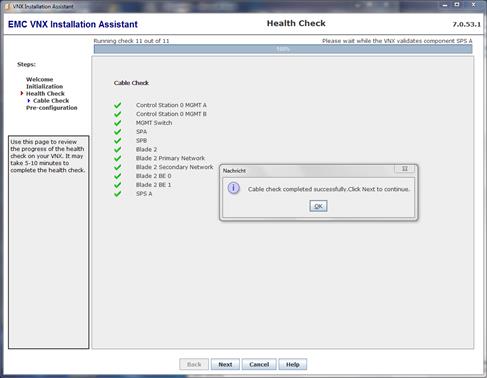Select the Cable Check sub-step
This screenshot has width=487, height=378.
(x=51, y=101)
